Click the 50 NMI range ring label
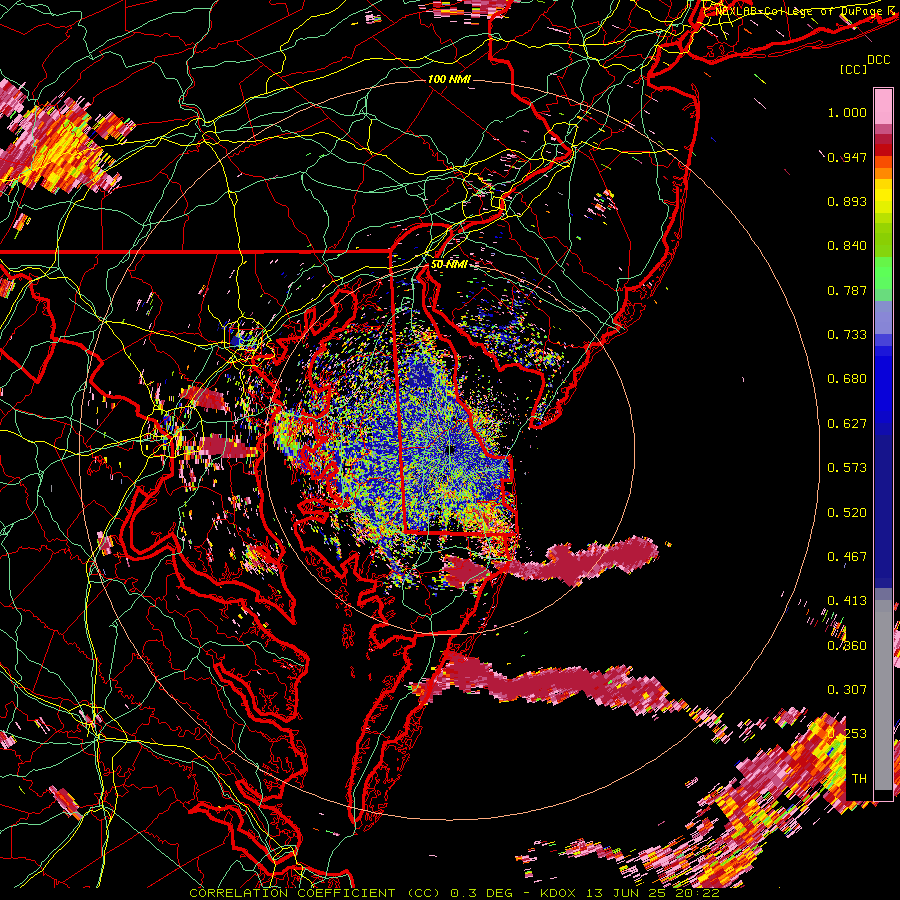Viewport: 900px width, 900px height. [449, 265]
